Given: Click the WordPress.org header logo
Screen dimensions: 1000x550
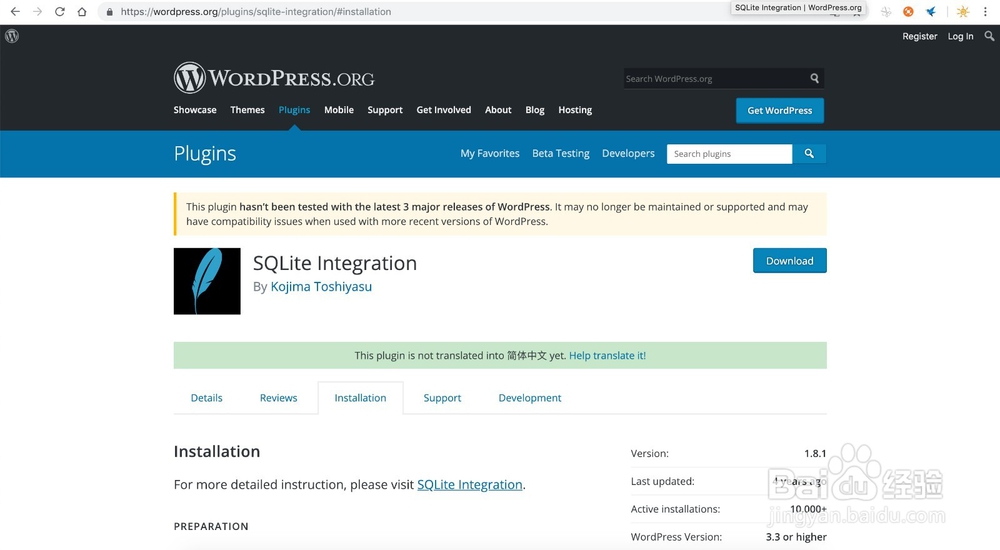Looking at the screenshot, I should (x=274, y=78).
